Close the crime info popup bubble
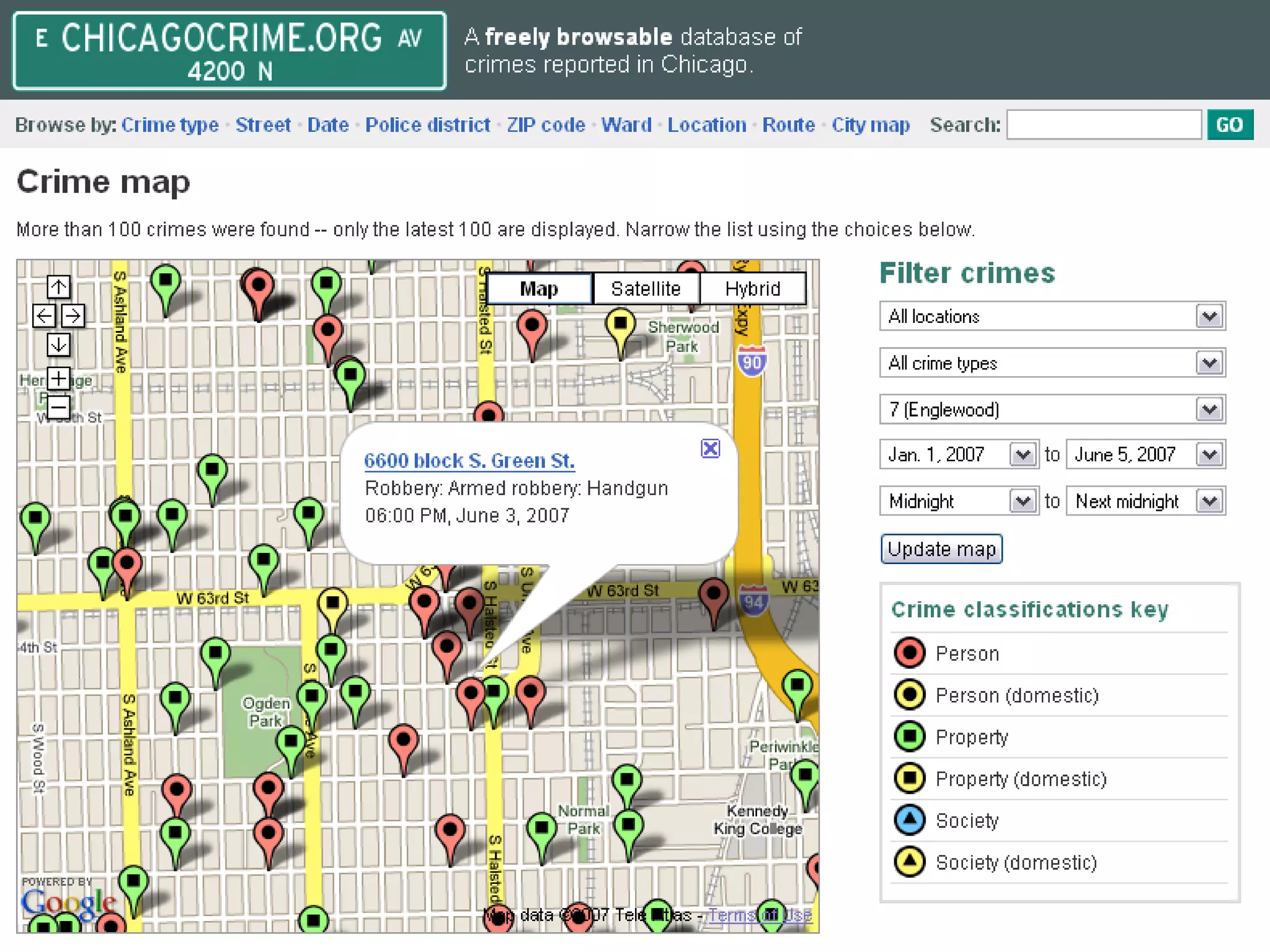Screen dimensions: 1270x952 [x=710, y=448]
